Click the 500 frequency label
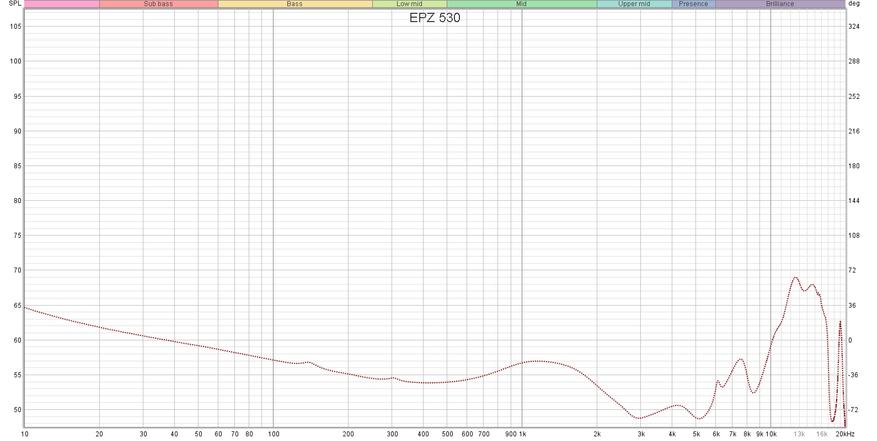This screenshot has width=877, height=441. click(x=447, y=434)
